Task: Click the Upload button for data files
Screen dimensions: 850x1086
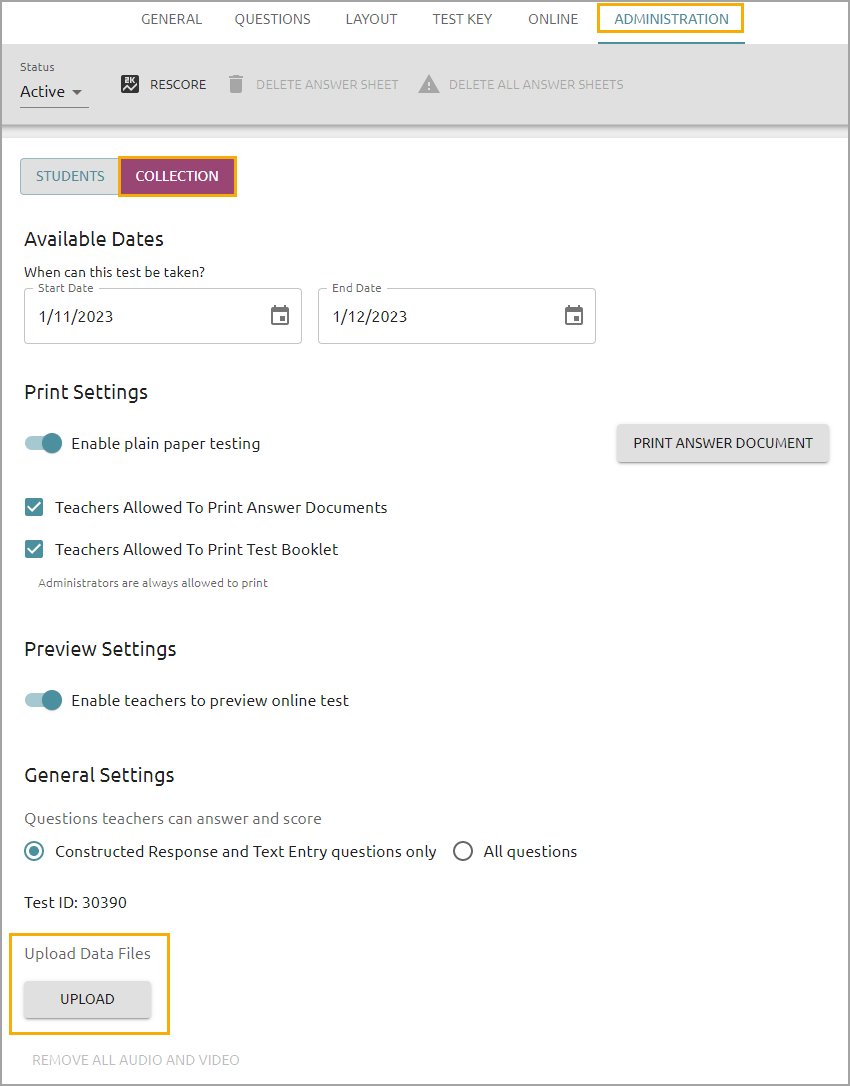Action: (x=87, y=999)
